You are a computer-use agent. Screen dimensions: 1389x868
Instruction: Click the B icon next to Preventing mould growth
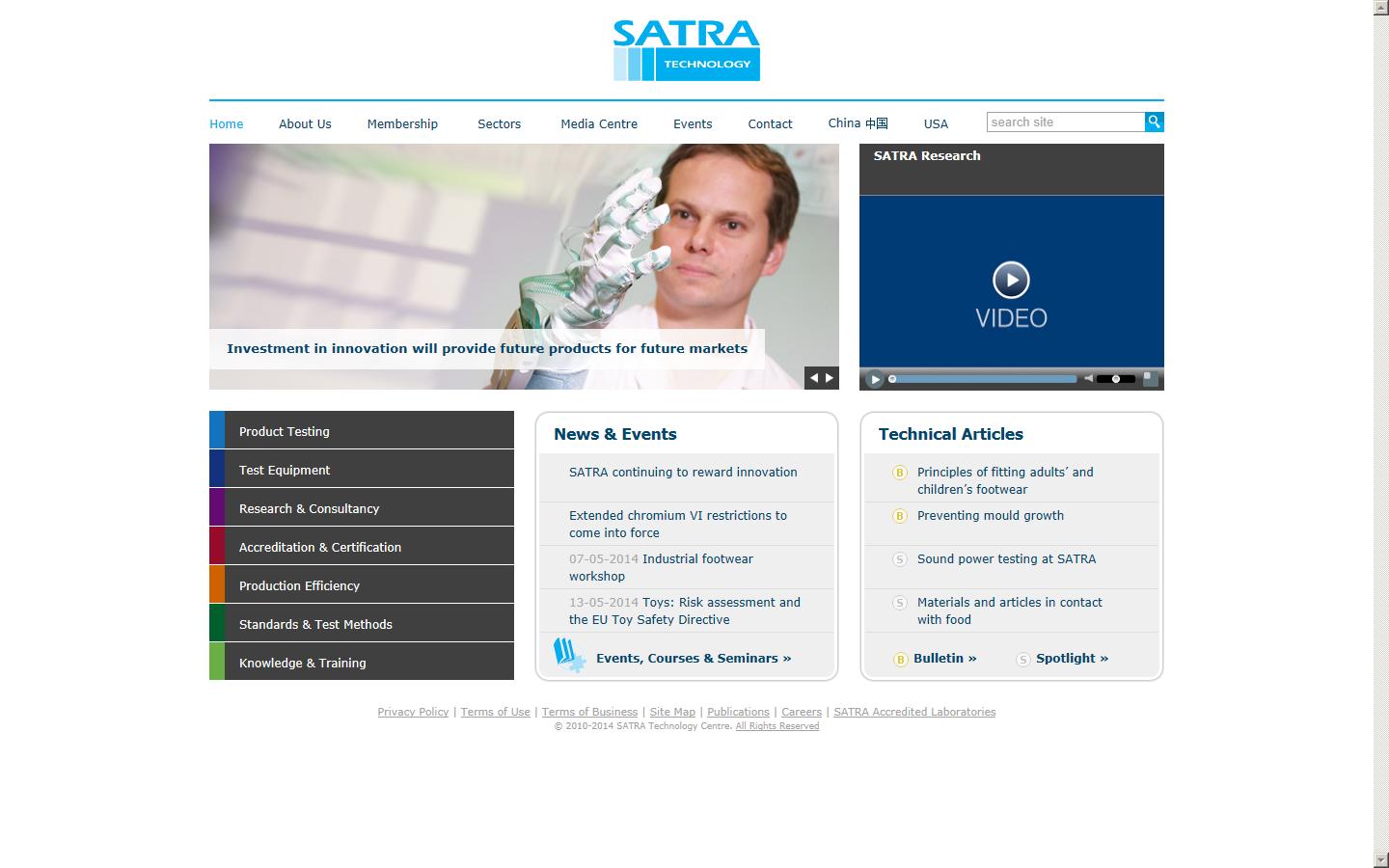(x=898, y=516)
